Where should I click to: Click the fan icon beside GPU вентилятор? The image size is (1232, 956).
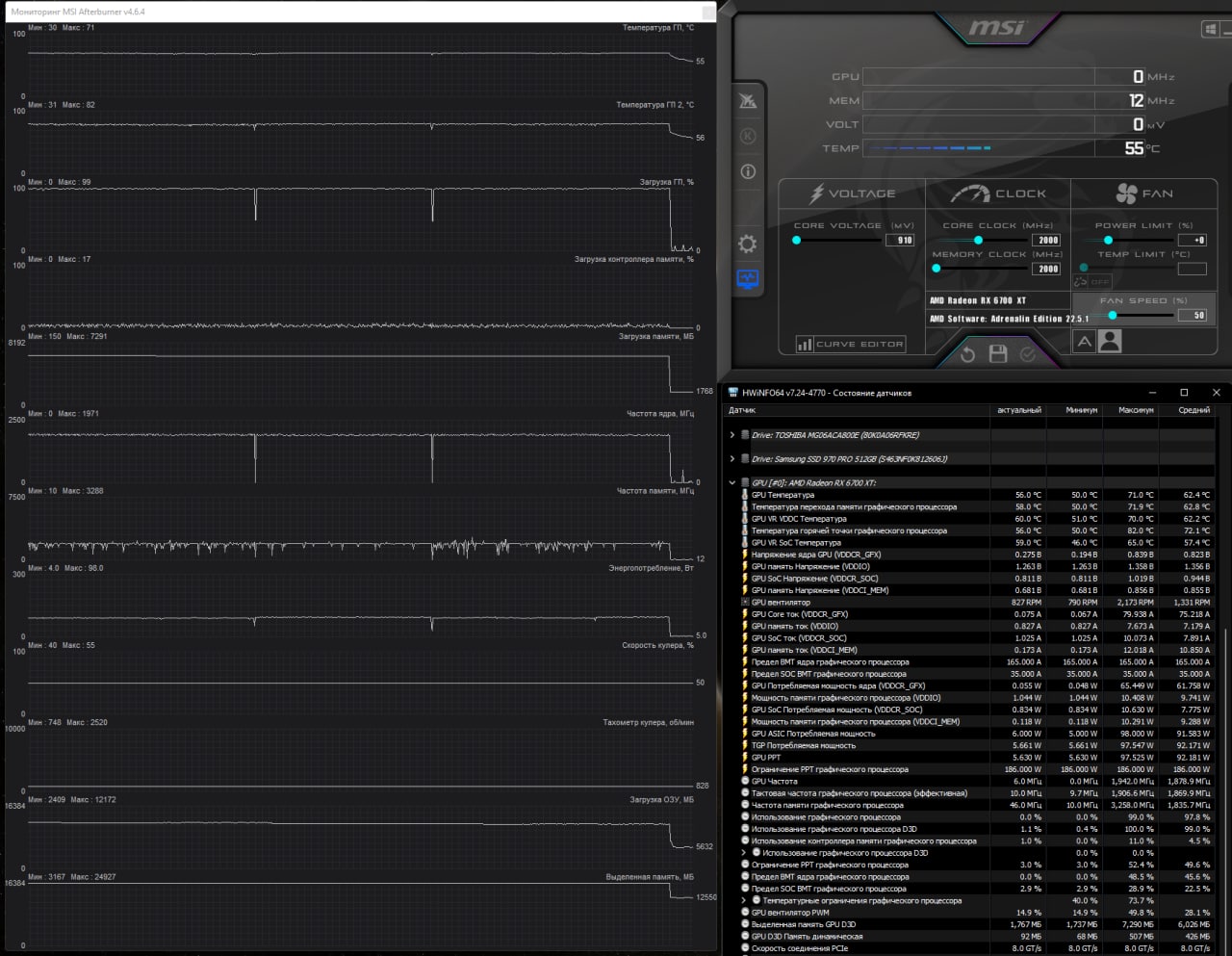745,603
